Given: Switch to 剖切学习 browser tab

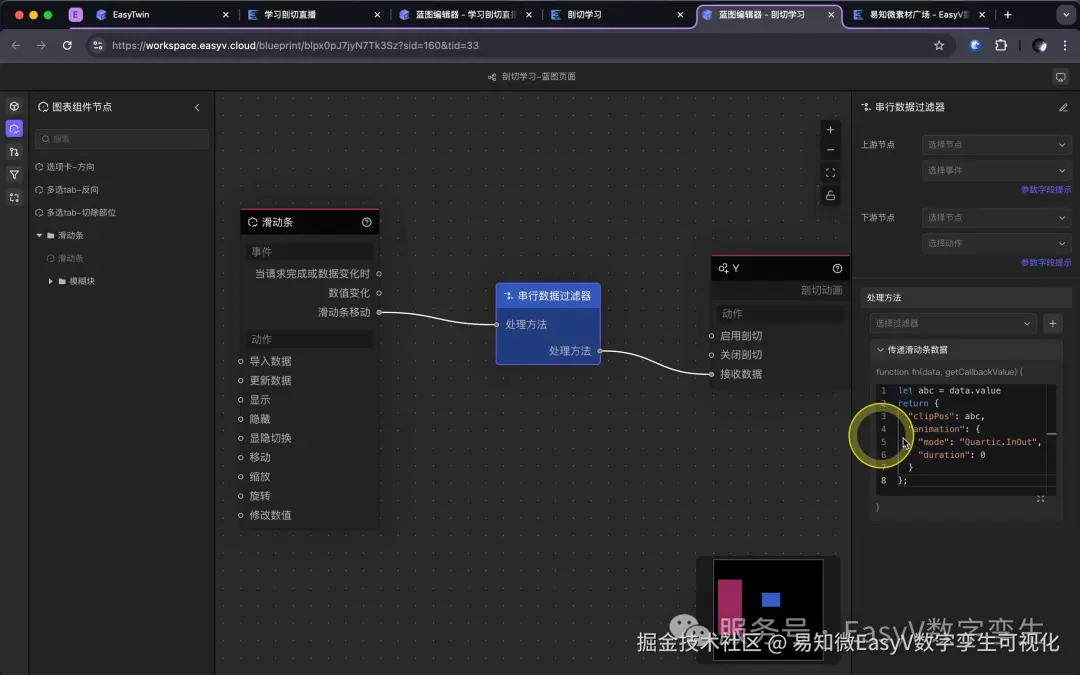Looking at the screenshot, I should pyautogui.click(x=616, y=14).
